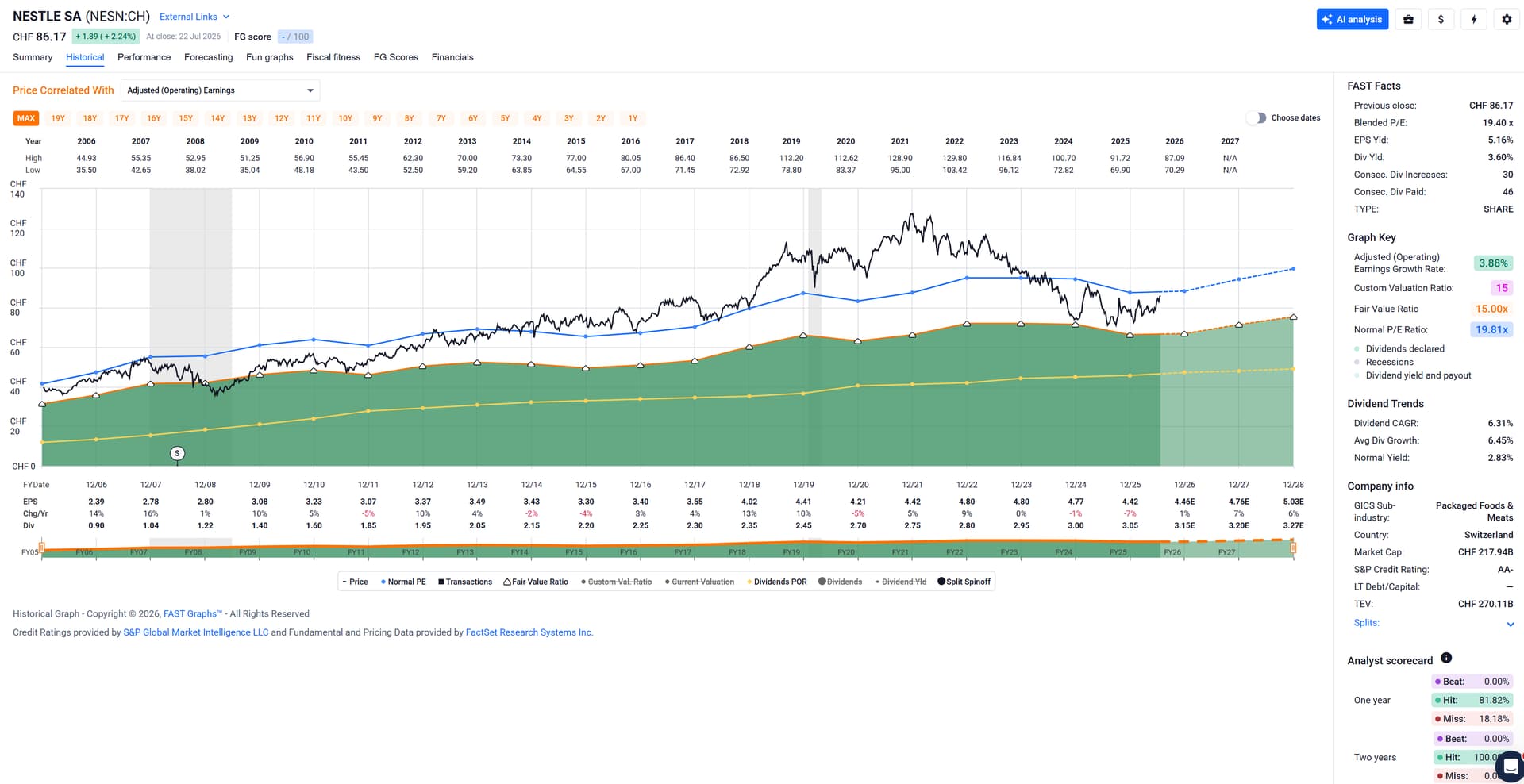This screenshot has height=784, width=1524.
Task: Select the 15Y time range
Action: pos(186,118)
